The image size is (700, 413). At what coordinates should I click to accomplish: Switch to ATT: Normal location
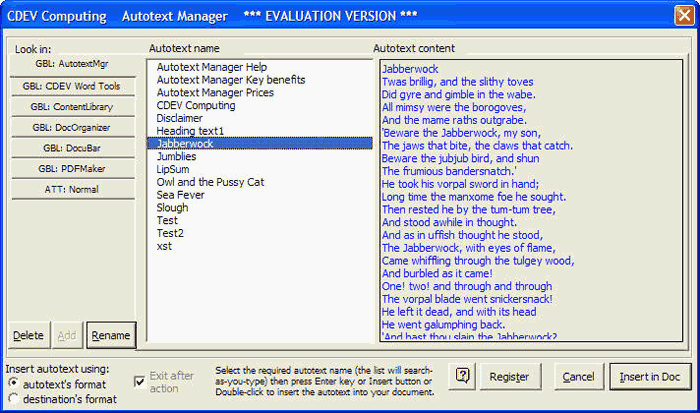click(72, 189)
